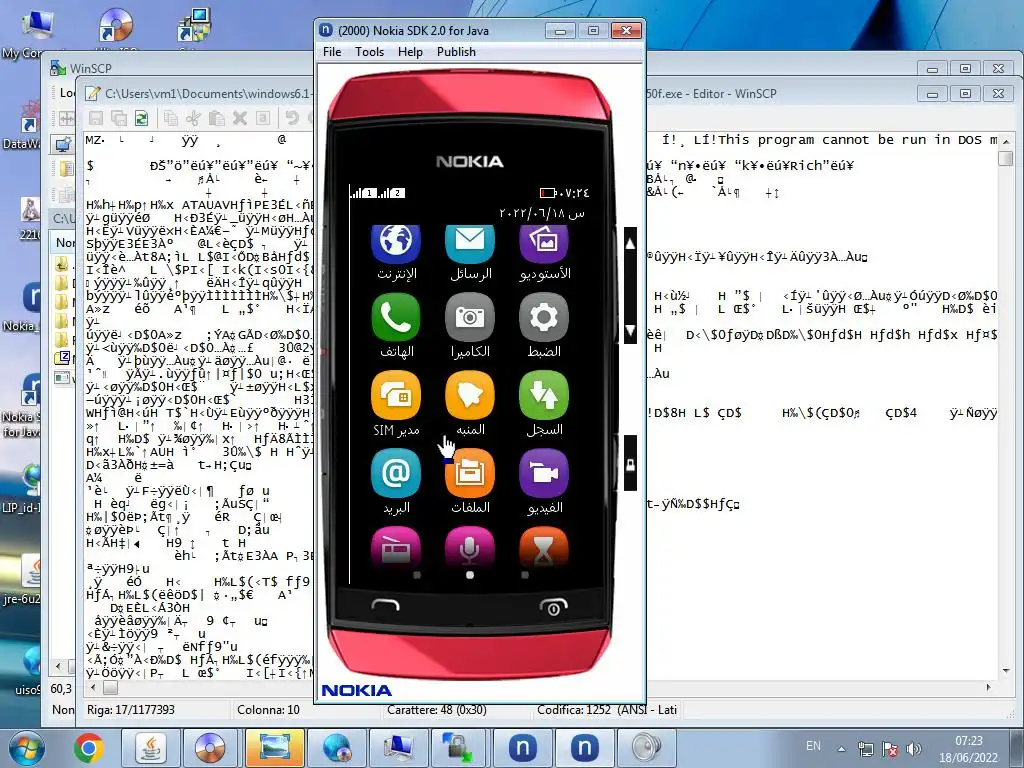
Task: Switch to the WinSCP taskbar button
Action: 459,748
